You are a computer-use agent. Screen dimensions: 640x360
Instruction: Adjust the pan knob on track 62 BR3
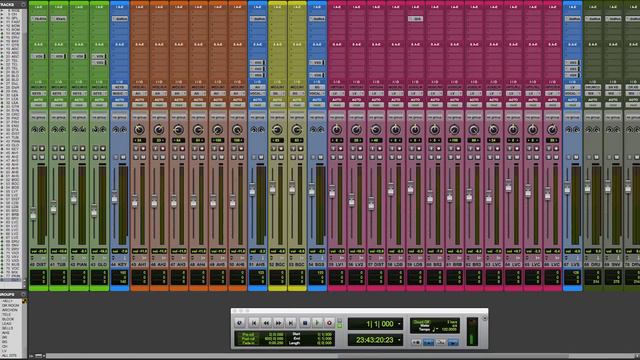pyautogui.click(x=473, y=130)
